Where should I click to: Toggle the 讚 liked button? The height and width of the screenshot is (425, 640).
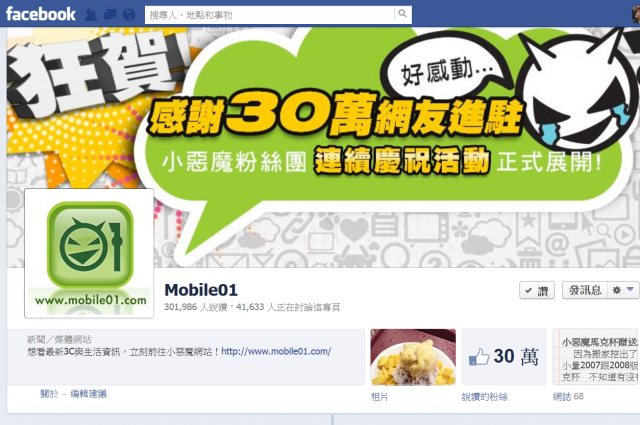click(537, 290)
